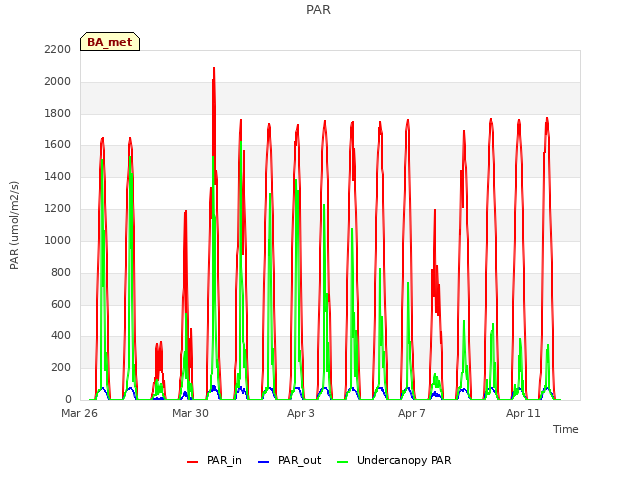Viewport: 640px width, 480px height.
Task: Click the 400 y-axis tick label
Action: [x=61, y=336]
